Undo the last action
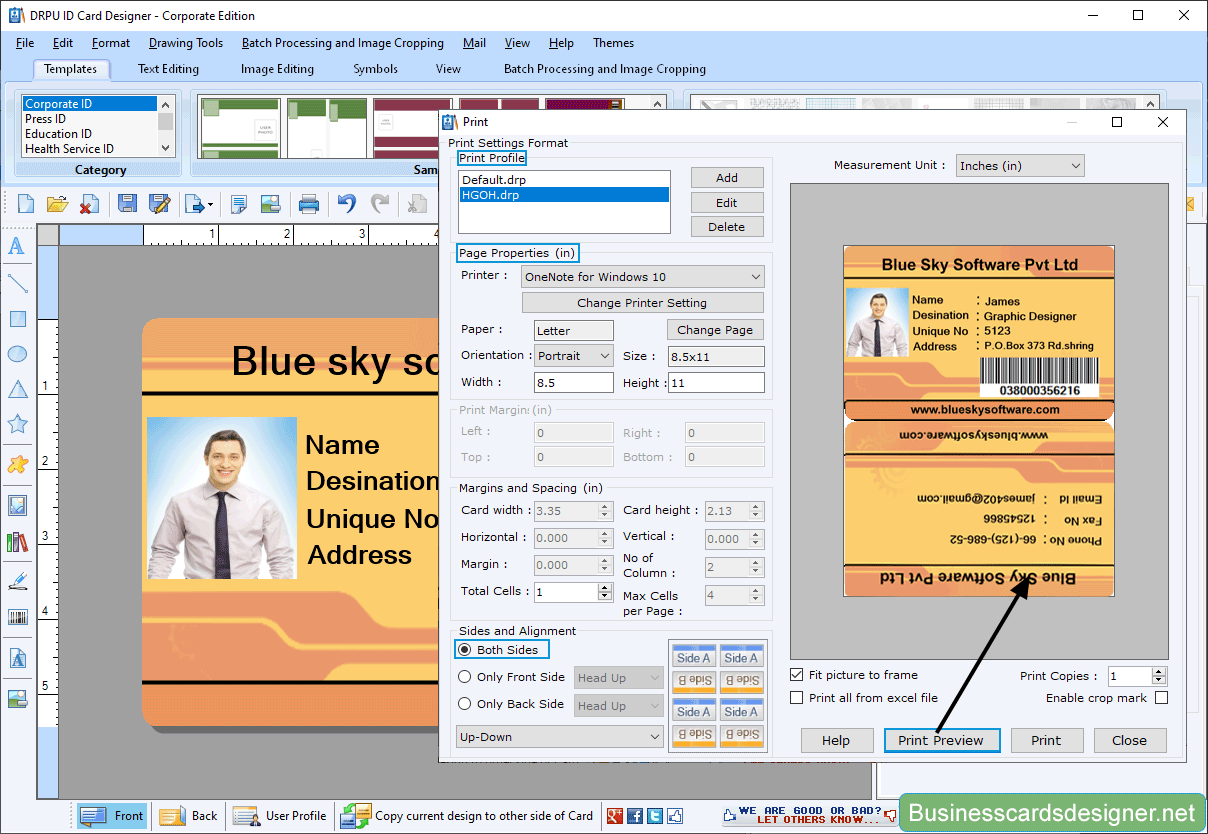The height and width of the screenshot is (834, 1208). [x=346, y=204]
